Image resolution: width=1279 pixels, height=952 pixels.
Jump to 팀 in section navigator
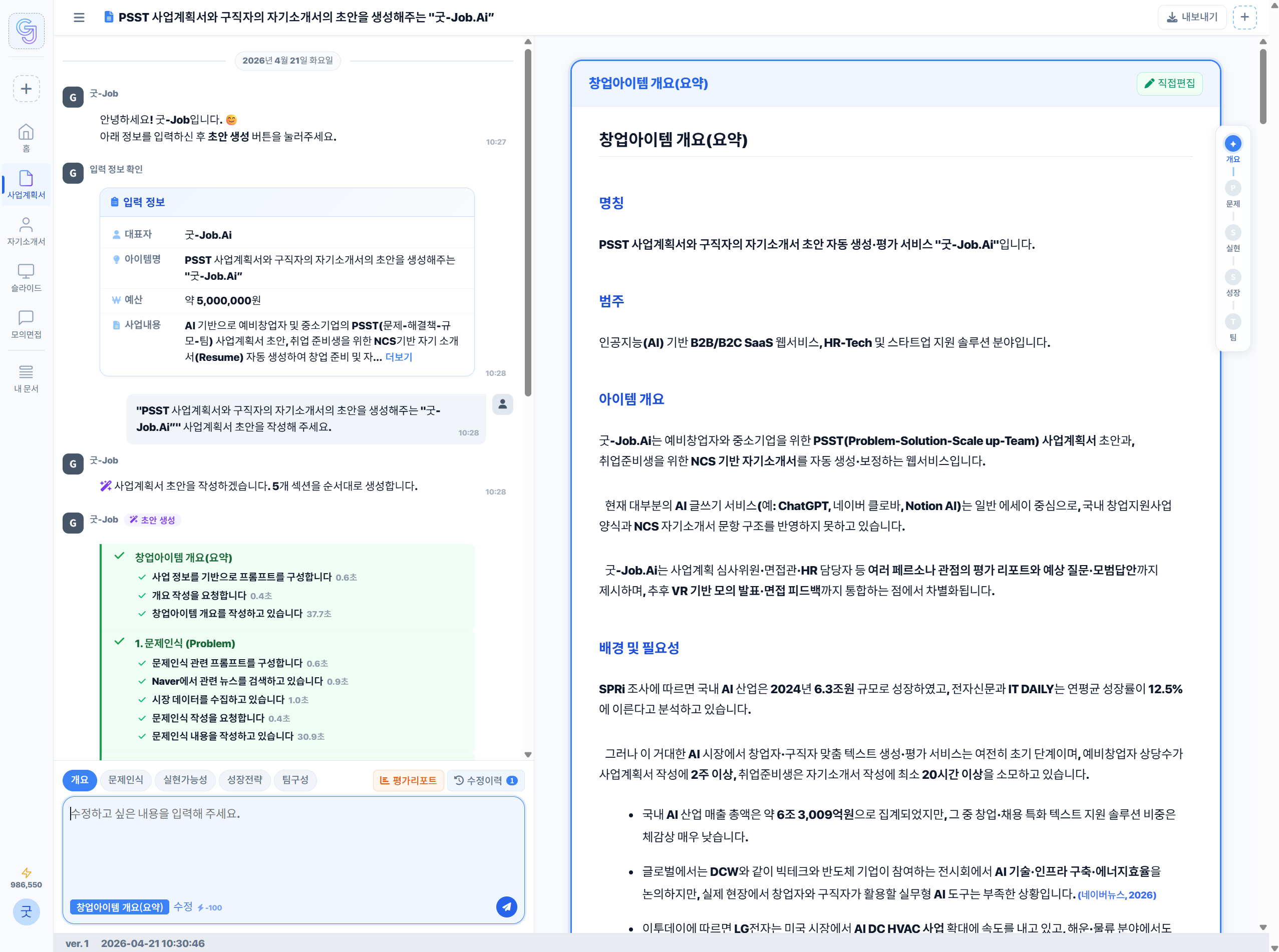(x=1233, y=327)
